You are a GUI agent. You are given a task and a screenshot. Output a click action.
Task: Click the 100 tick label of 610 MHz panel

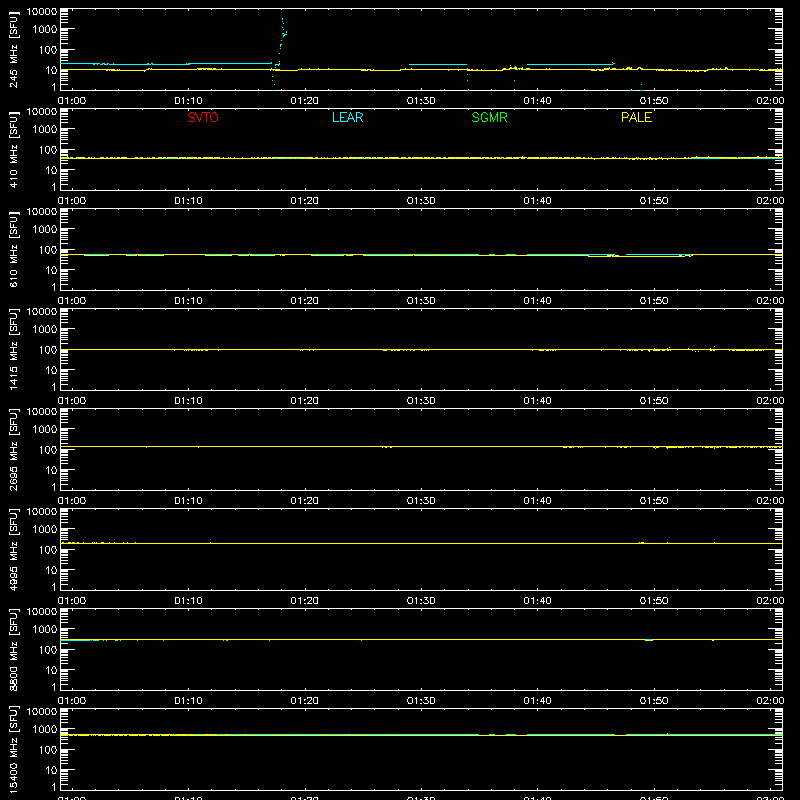(x=47, y=250)
